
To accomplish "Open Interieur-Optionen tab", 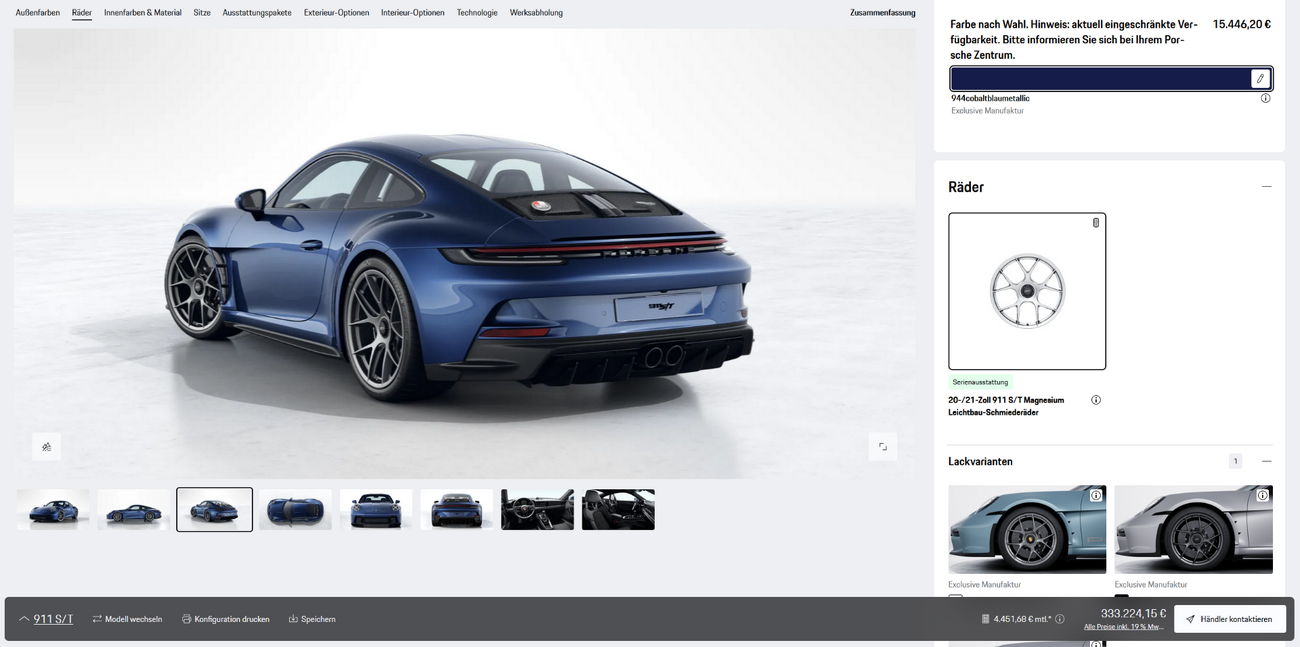I will pyautogui.click(x=413, y=13).
